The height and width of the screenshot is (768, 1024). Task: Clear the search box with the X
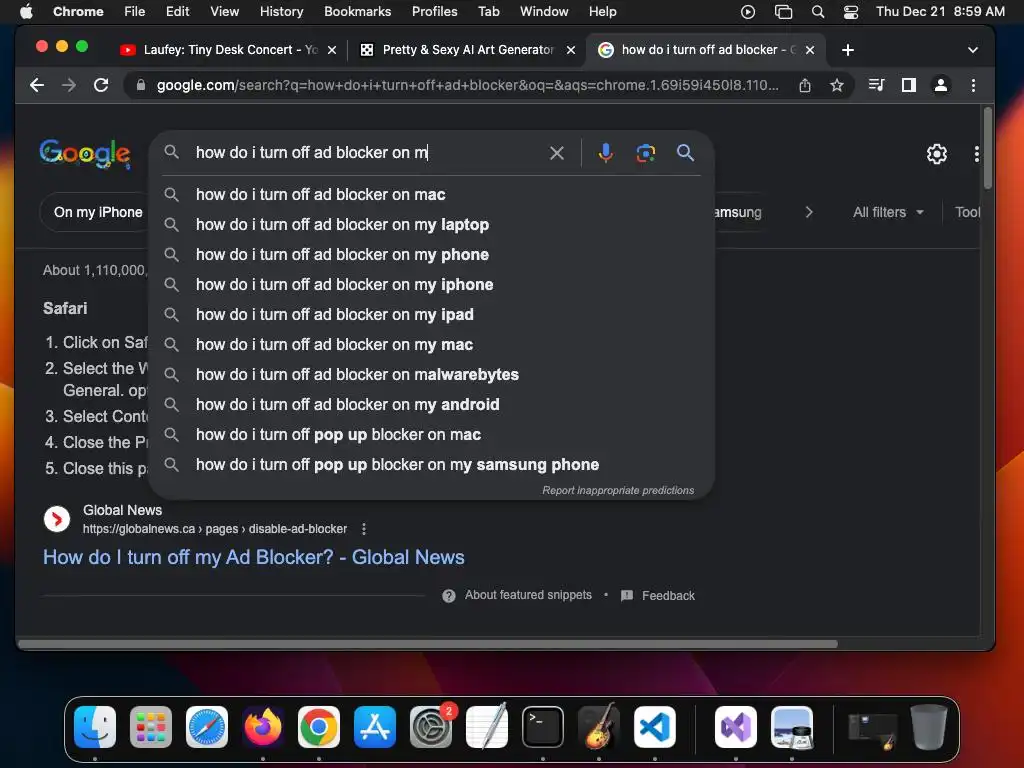point(556,153)
